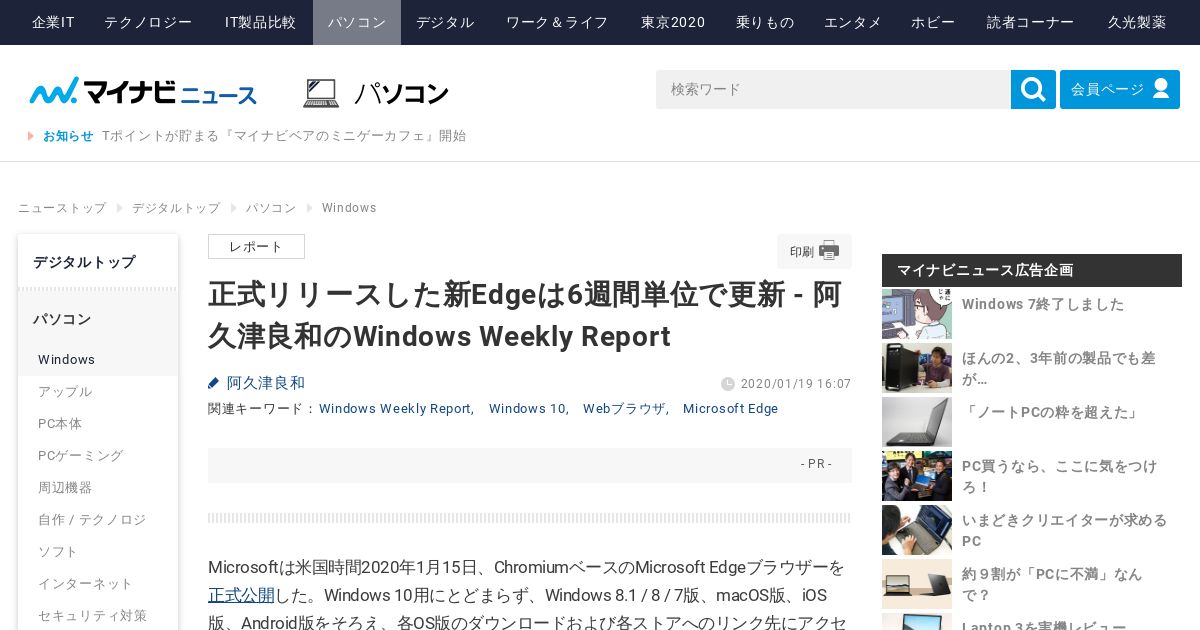1200x630 pixels.
Task: Open 読者コーナー menu item
Action: coord(1030,22)
